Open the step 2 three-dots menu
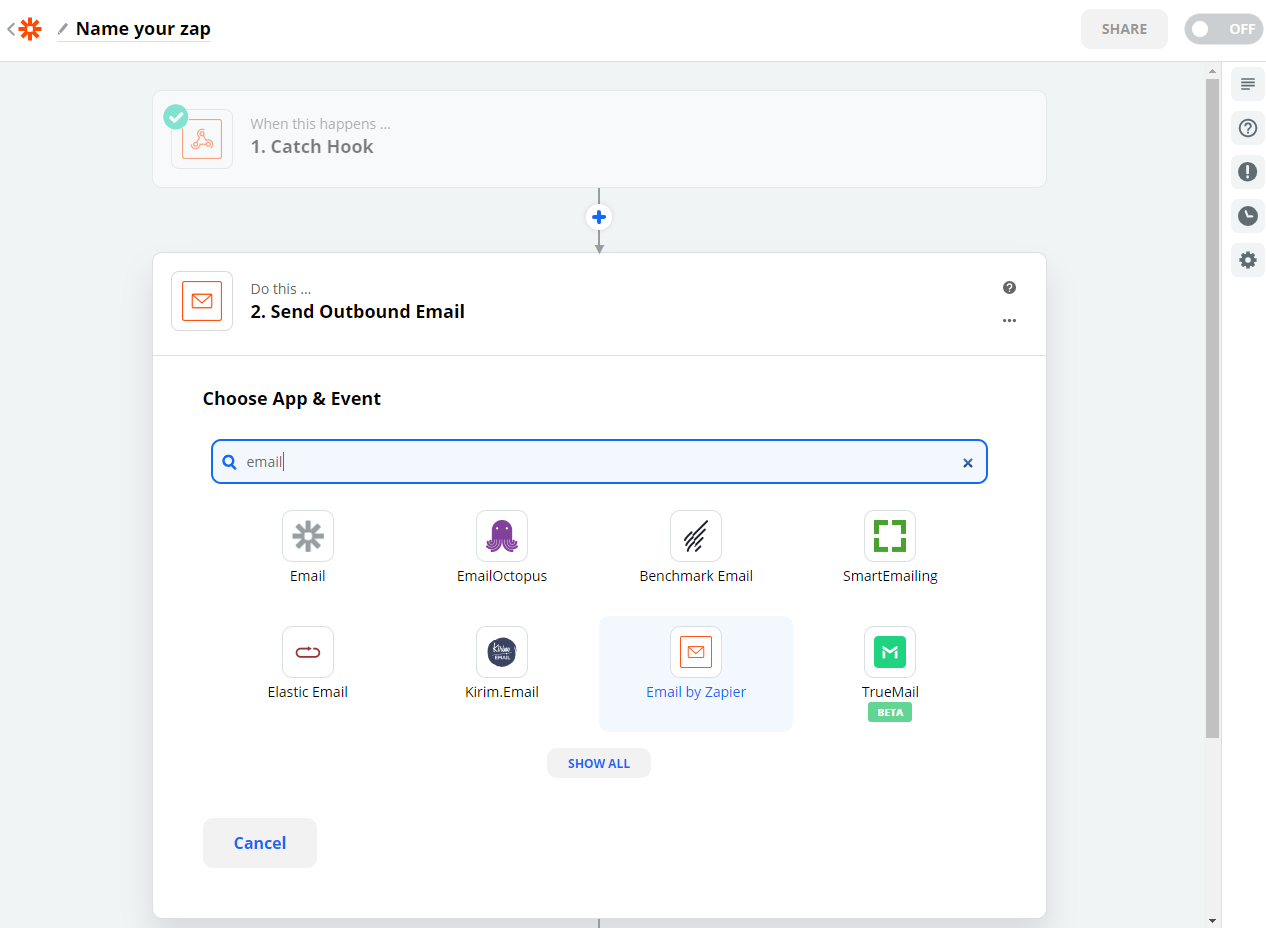 [1009, 321]
